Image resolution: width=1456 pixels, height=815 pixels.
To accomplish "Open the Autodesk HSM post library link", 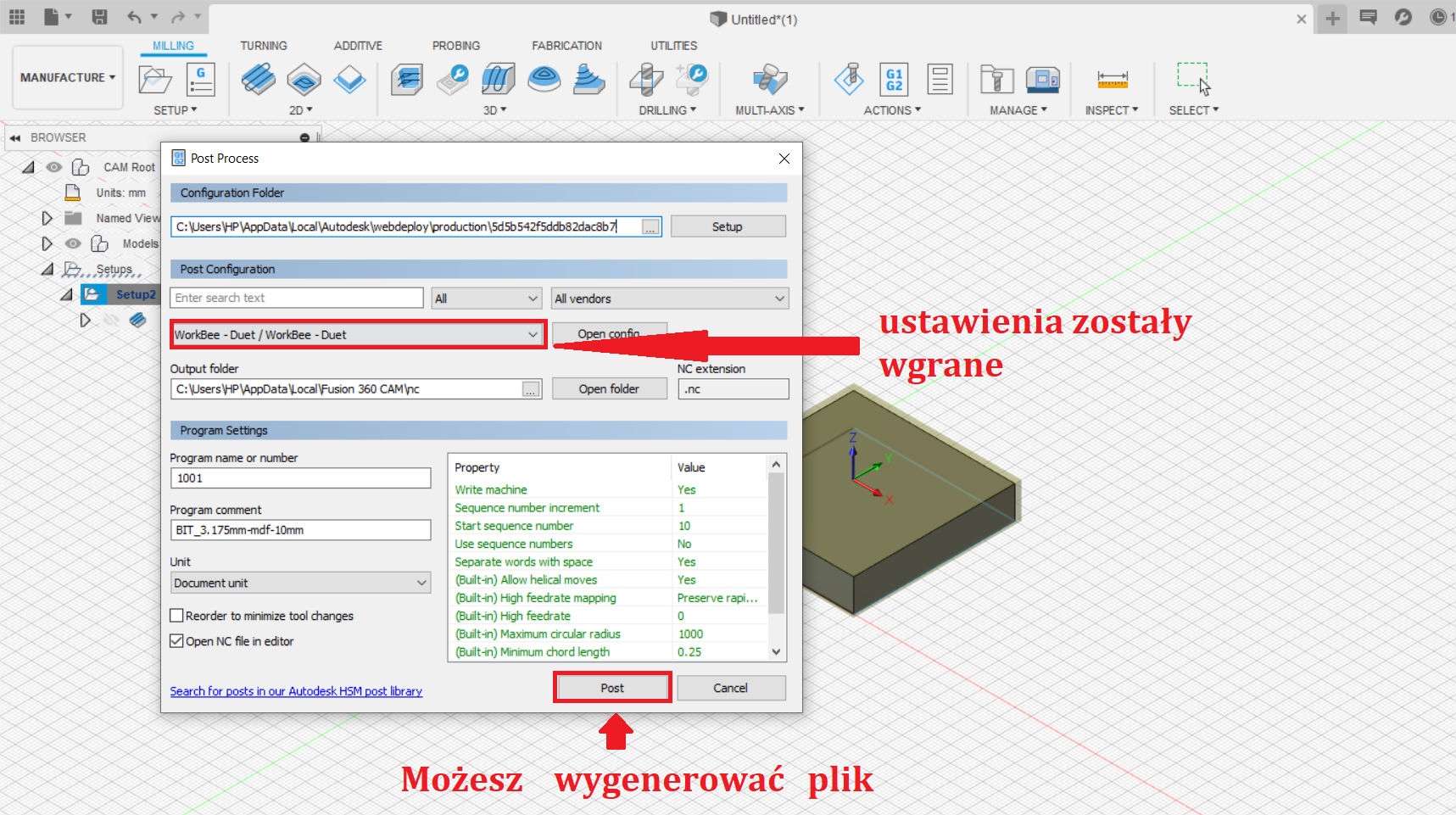I will (296, 691).
